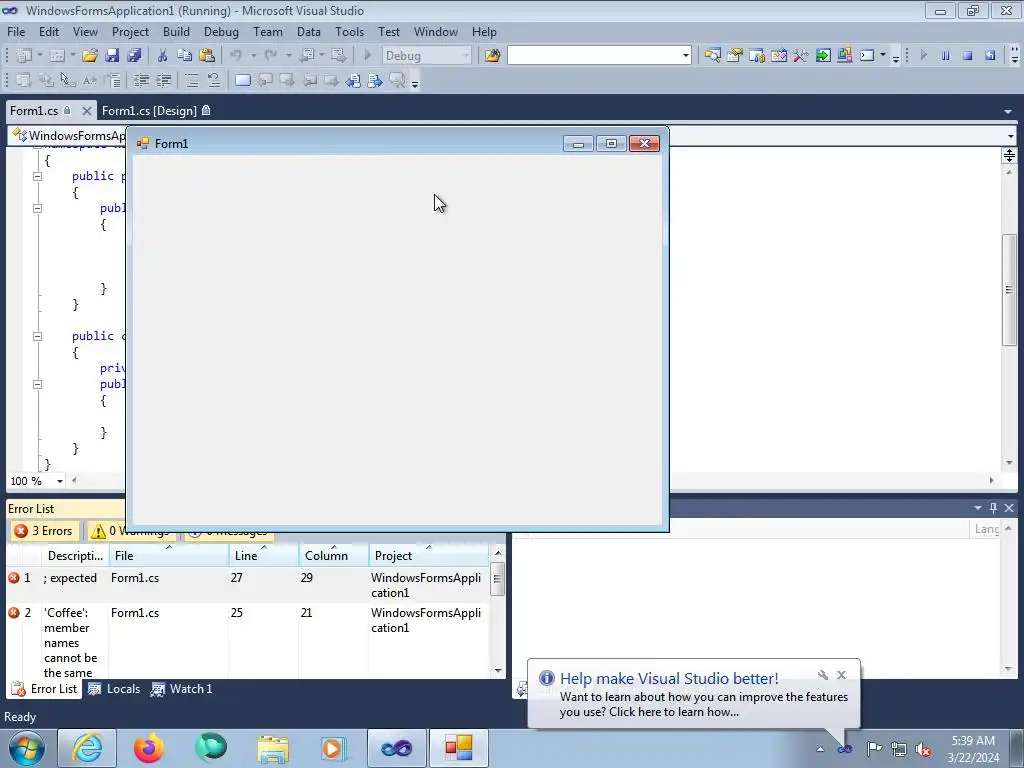Open Start Page with the green arrow icon
Screen dimensions: 1024x768
[823, 56]
